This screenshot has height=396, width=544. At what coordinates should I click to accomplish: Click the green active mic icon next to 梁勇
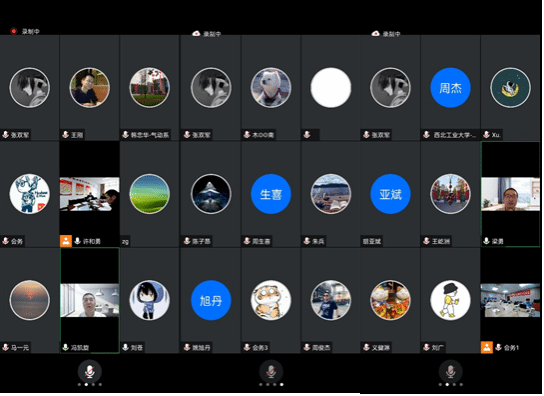[x=486, y=241]
